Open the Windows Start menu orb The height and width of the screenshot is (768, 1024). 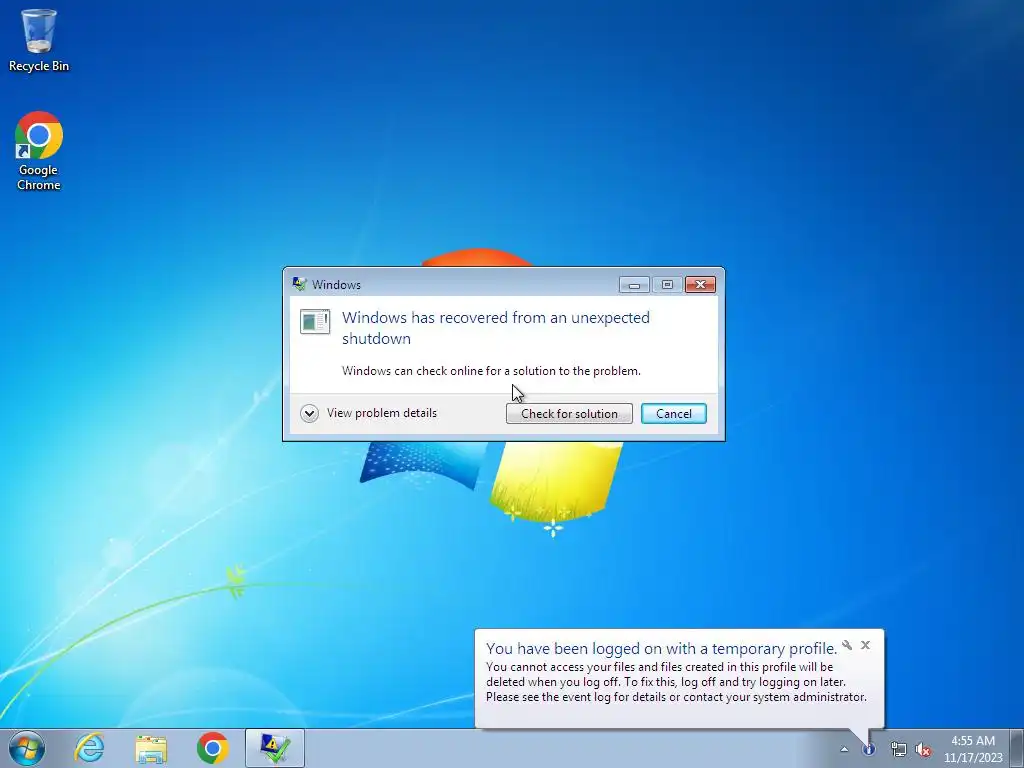coord(27,748)
